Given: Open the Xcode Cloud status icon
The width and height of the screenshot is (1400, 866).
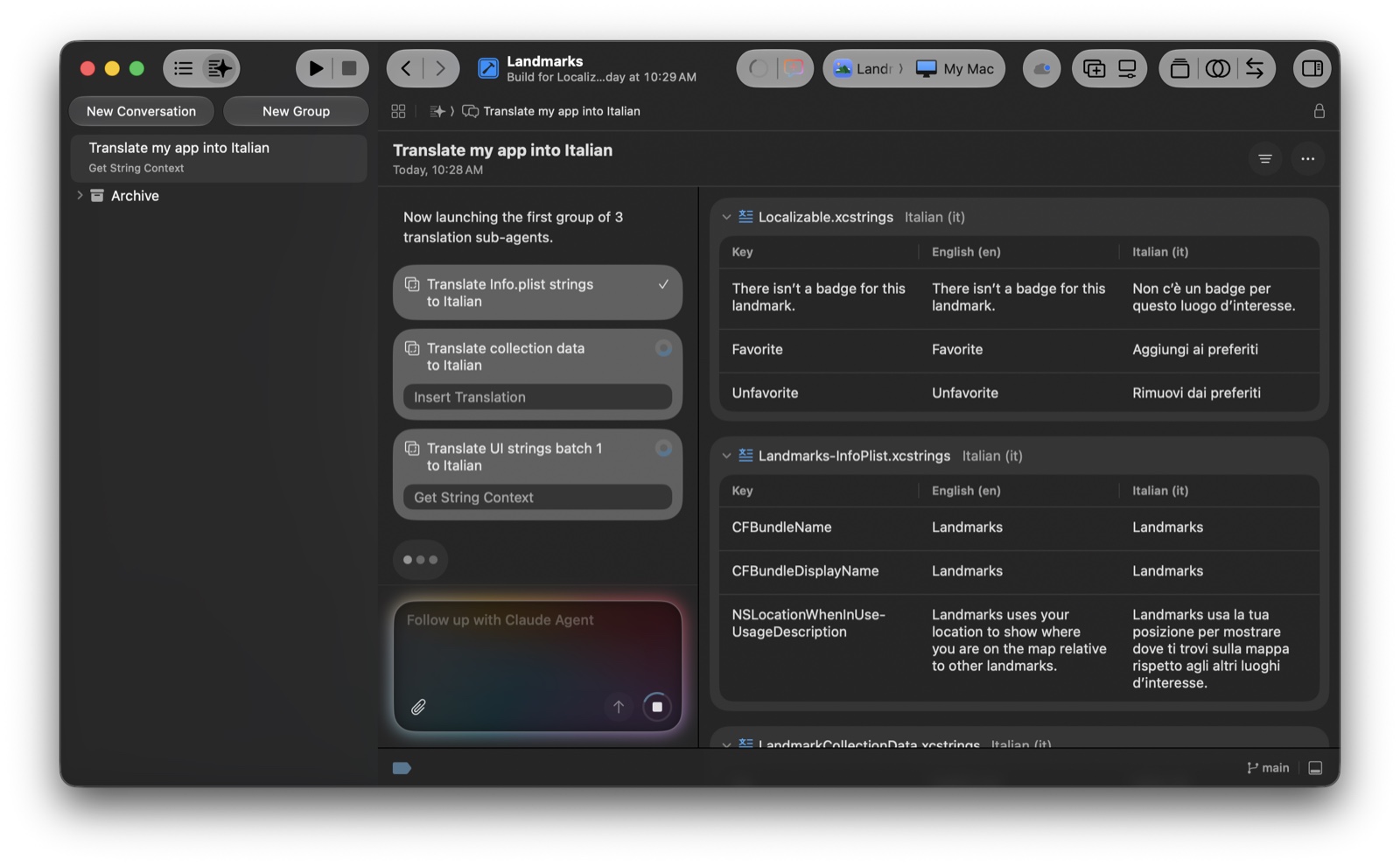Looking at the screenshot, I should [x=1041, y=68].
